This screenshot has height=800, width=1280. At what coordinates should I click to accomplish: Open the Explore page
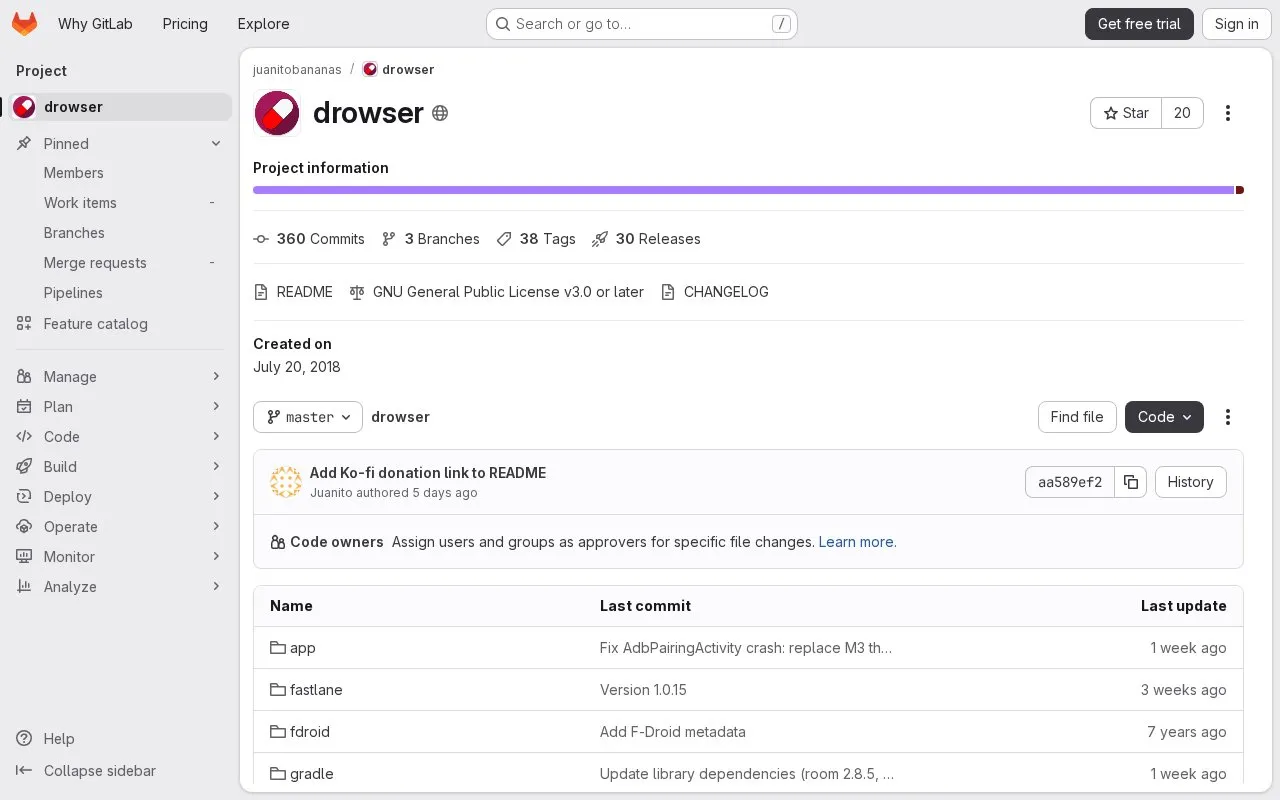coord(263,24)
